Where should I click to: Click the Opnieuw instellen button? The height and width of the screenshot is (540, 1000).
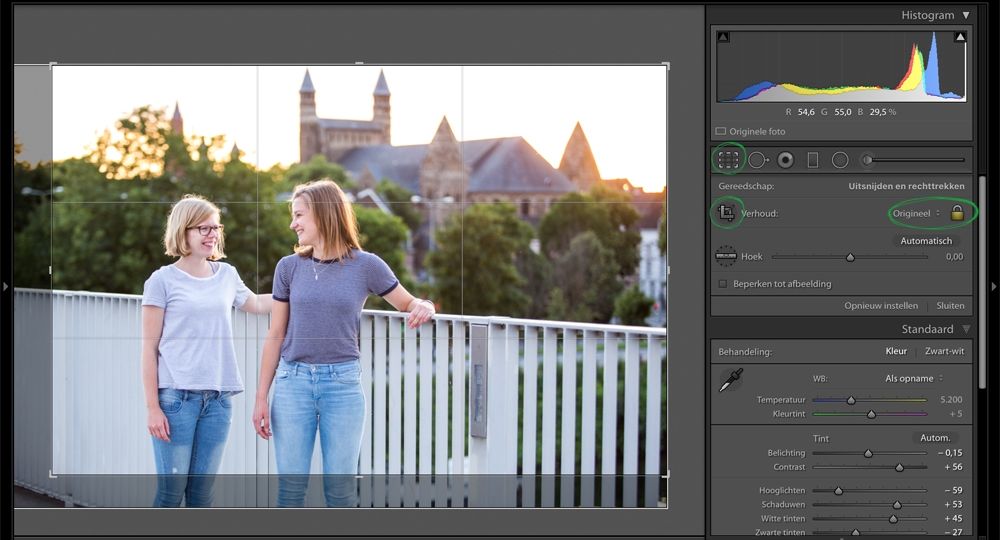click(881, 306)
